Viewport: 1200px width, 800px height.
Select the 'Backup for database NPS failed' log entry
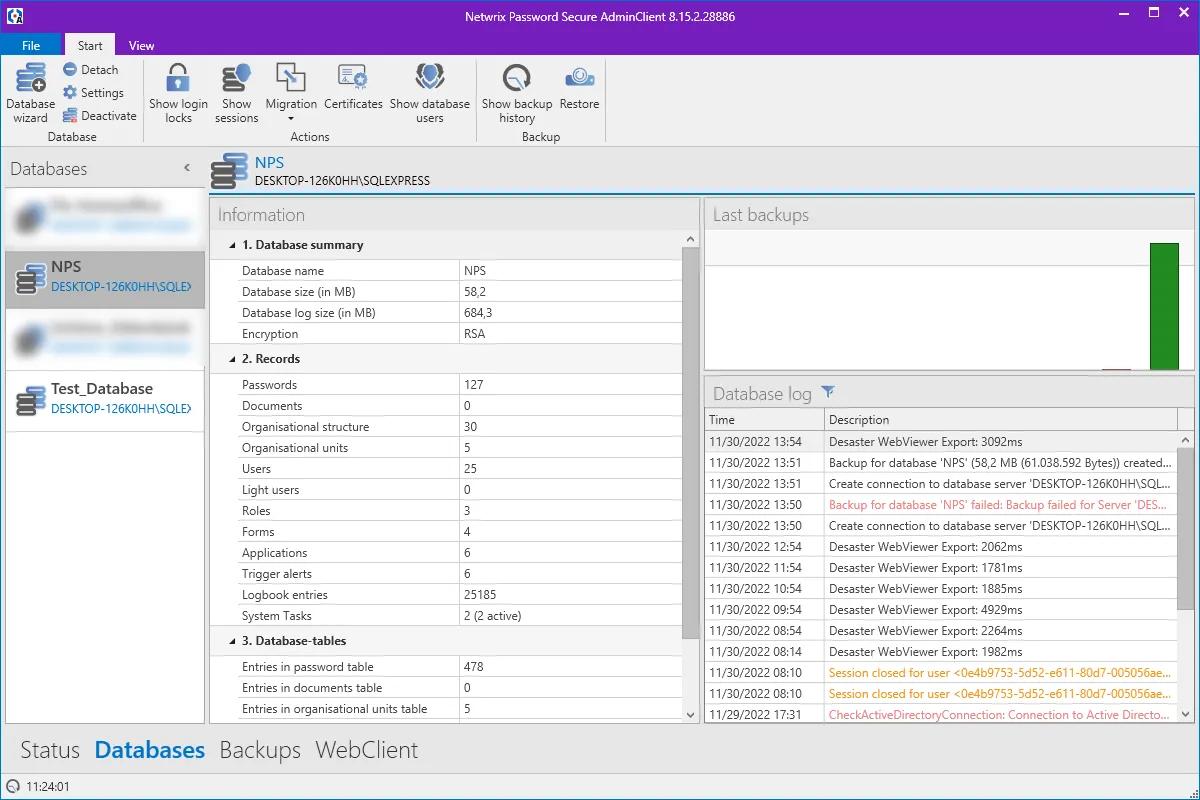point(942,505)
